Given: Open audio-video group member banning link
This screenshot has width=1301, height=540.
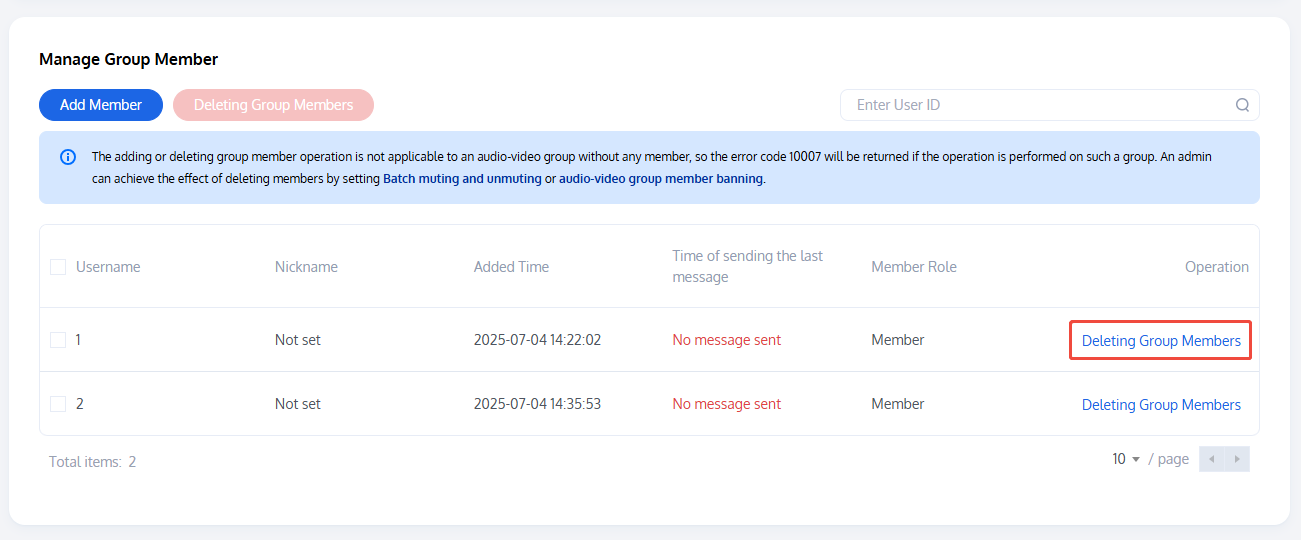Looking at the screenshot, I should click(661, 179).
